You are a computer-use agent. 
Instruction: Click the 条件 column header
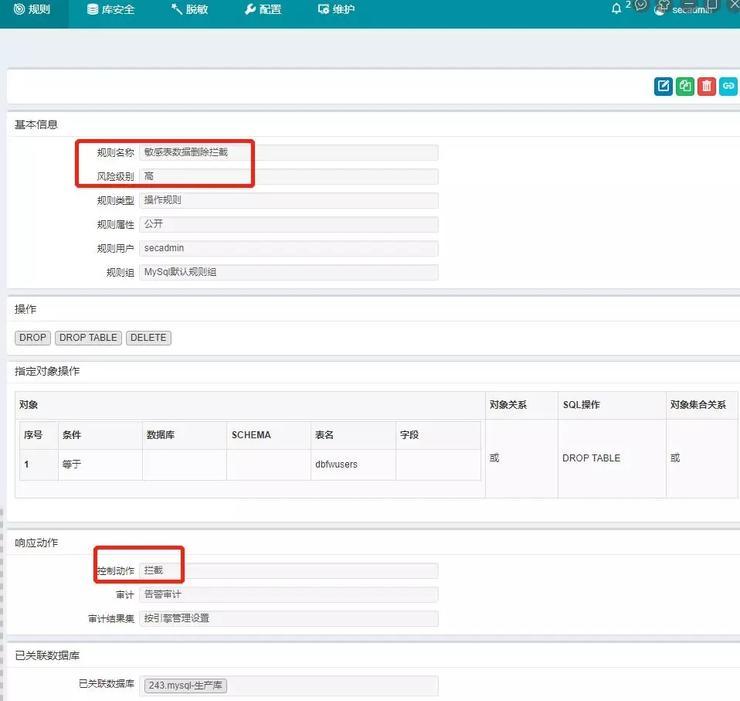(x=100, y=435)
